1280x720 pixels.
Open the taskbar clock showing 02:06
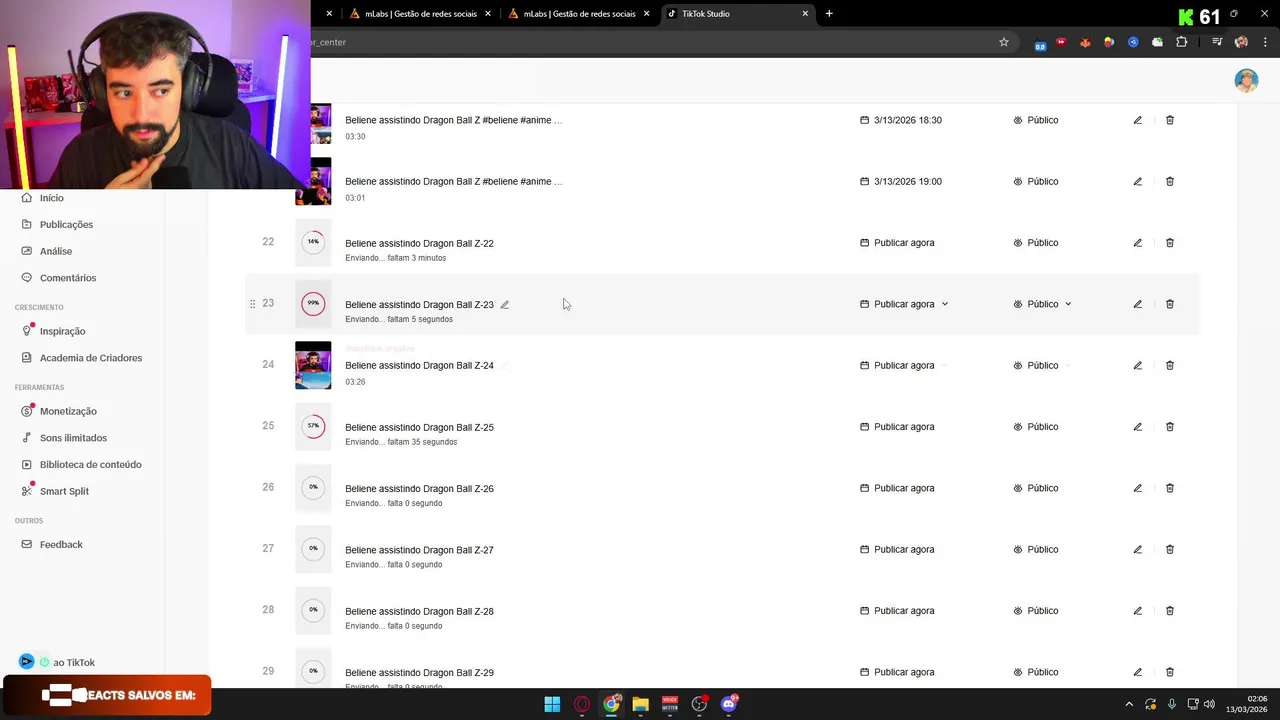1245,704
